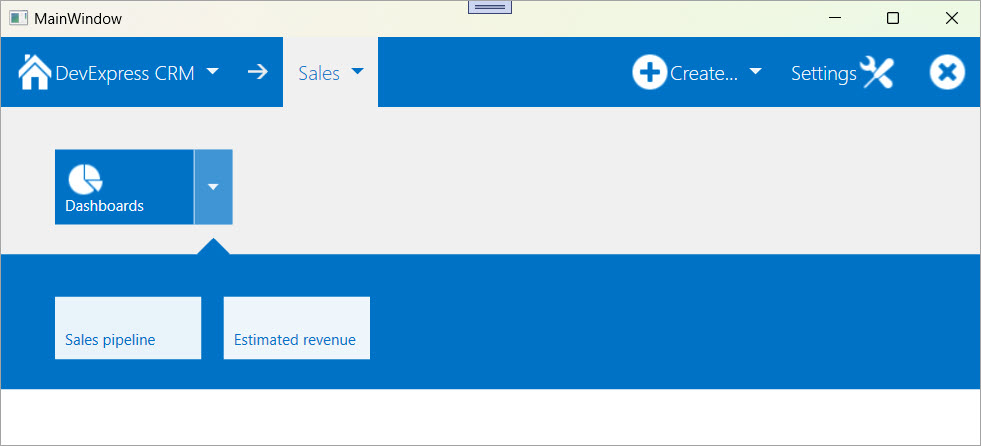The width and height of the screenshot is (981, 446).
Task: Click the Dashboards pie chart icon
Action: [85, 180]
